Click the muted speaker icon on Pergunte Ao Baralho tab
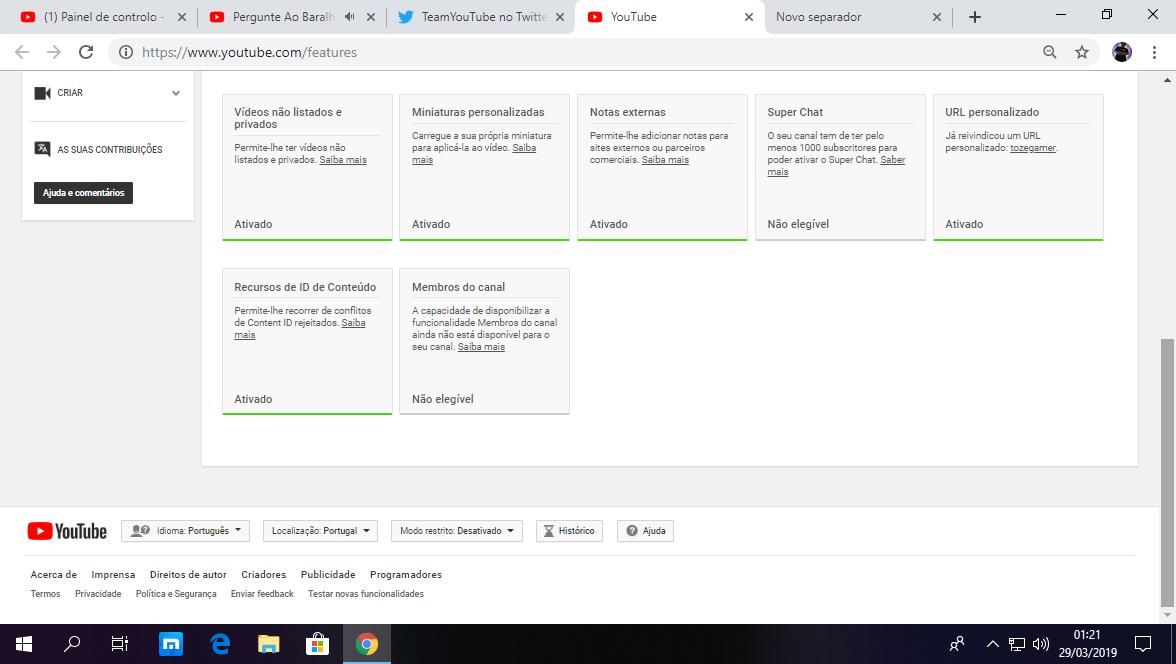 tap(350, 17)
